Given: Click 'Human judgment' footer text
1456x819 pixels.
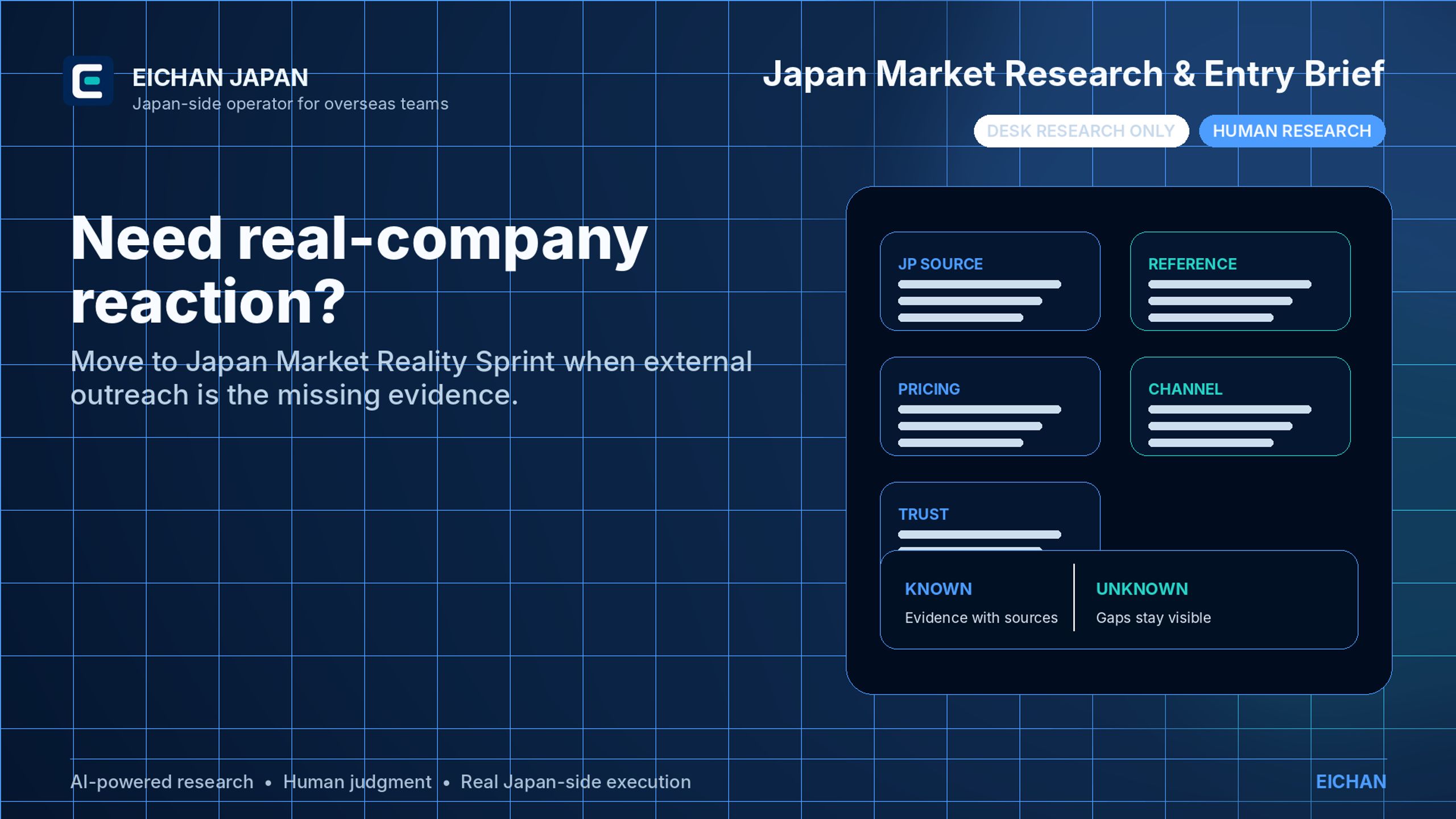Looking at the screenshot, I should 357,782.
